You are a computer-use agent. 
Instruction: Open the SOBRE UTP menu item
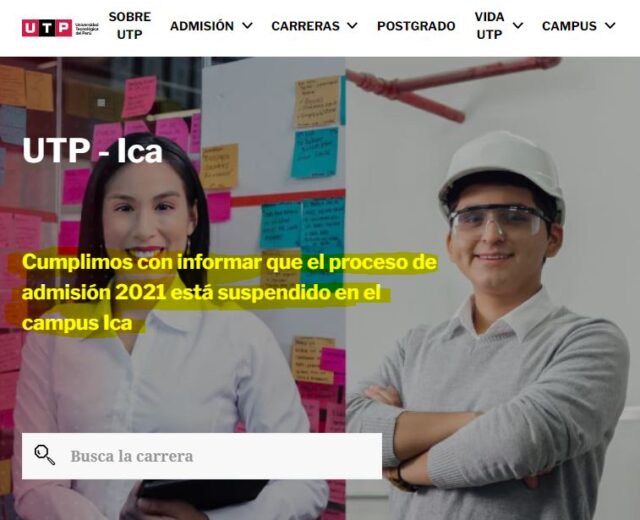point(129,26)
